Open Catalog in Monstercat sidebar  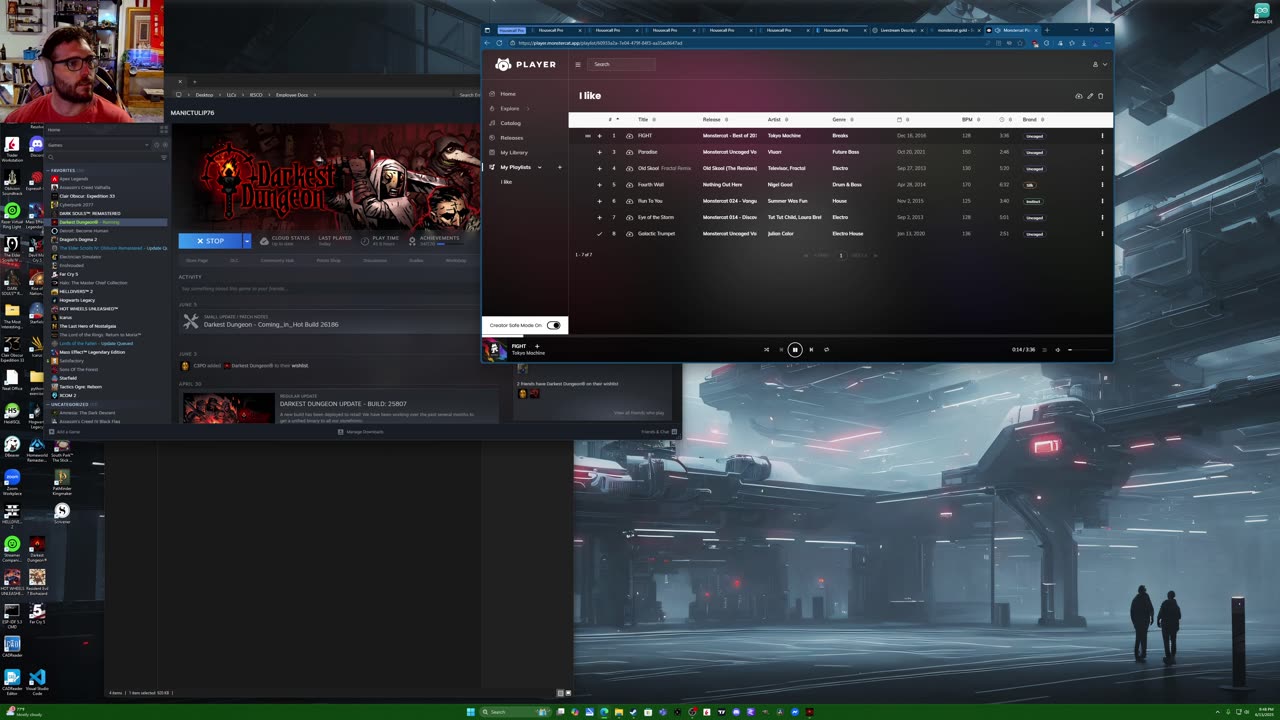[x=510, y=123]
